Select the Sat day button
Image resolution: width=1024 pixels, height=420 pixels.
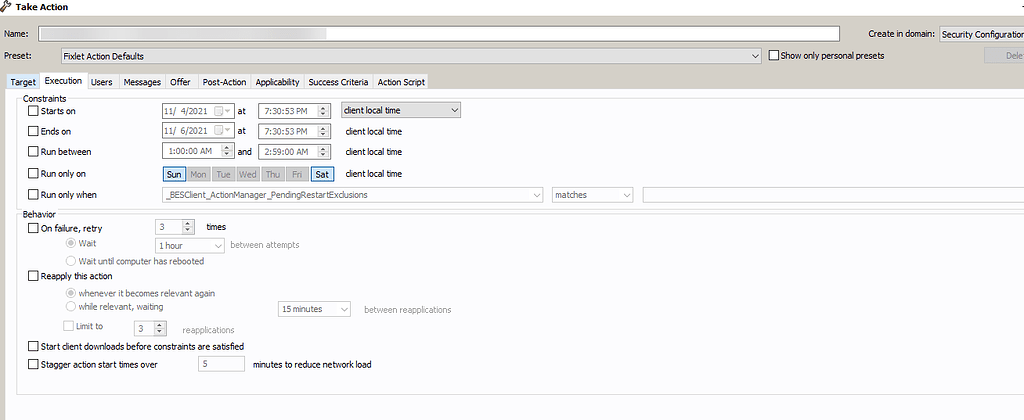322,174
